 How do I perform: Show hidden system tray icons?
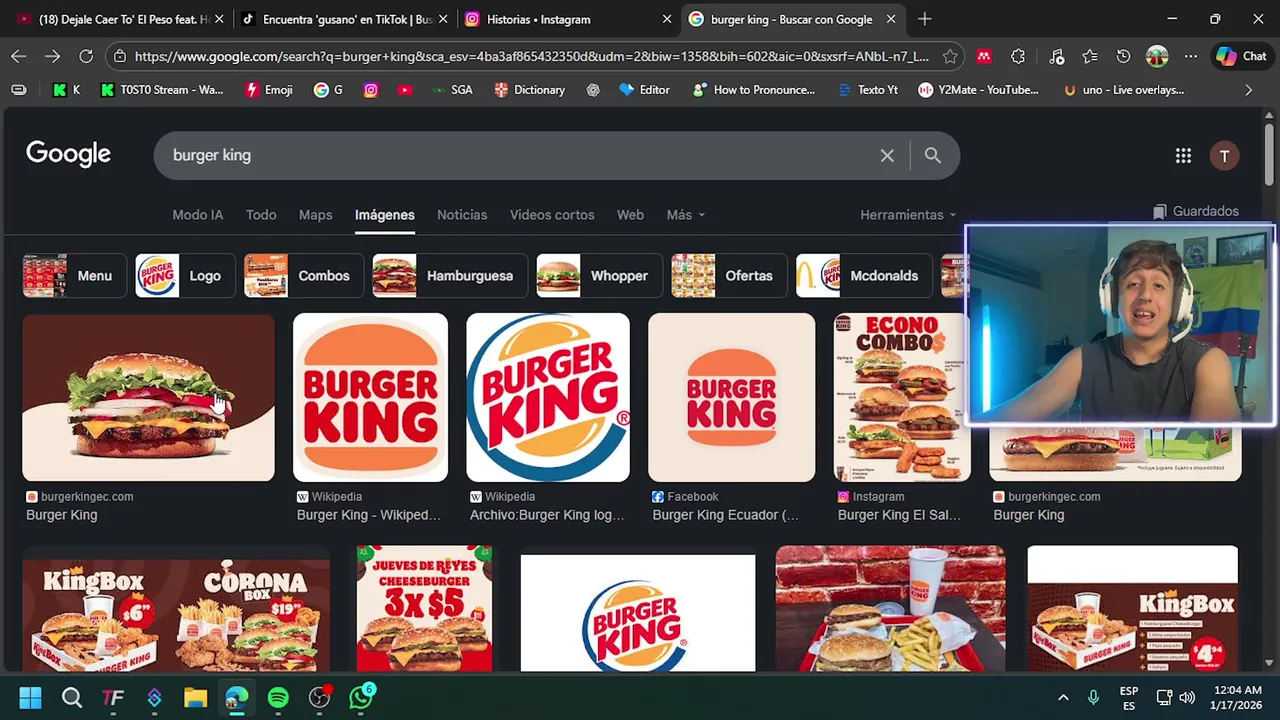1063,697
